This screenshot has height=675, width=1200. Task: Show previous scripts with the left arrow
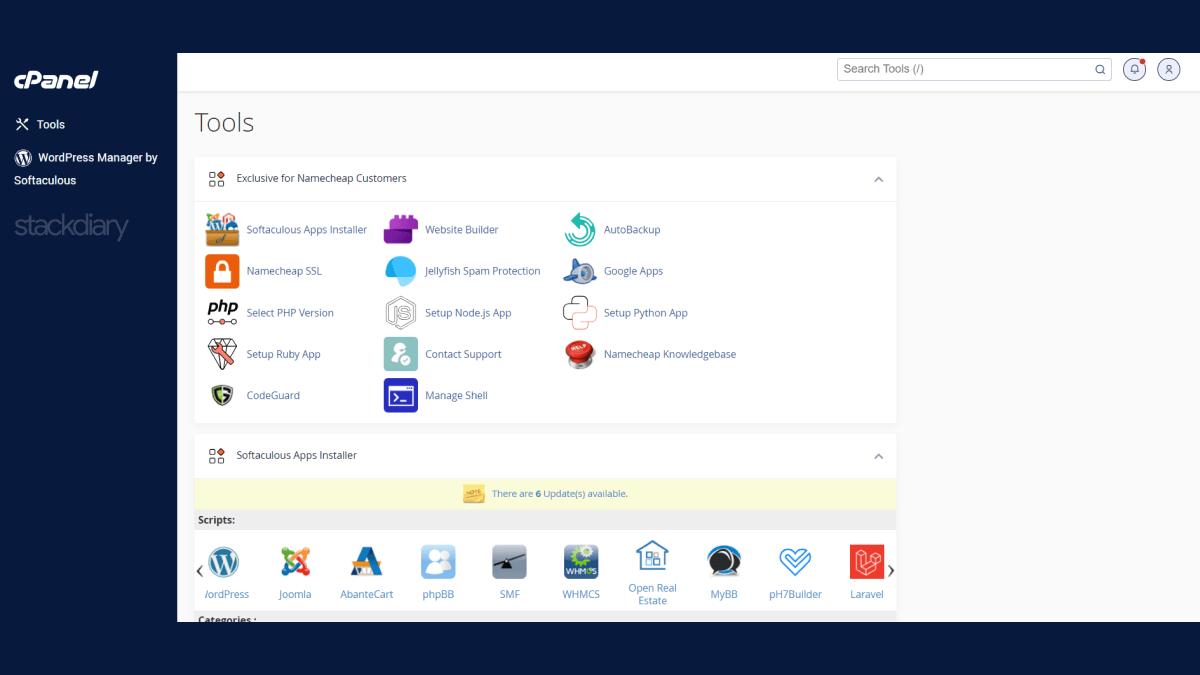(x=200, y=571)
